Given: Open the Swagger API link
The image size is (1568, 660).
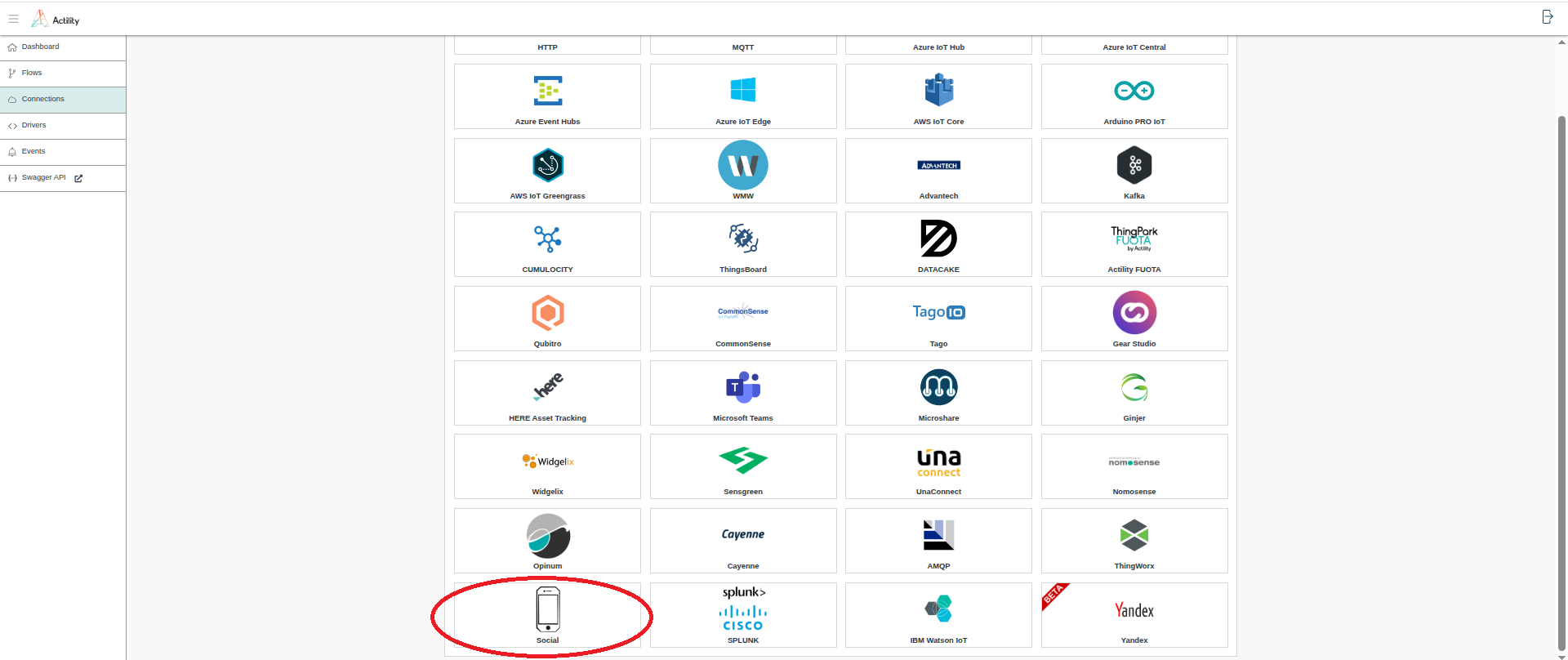Looking at the screenshot, I should click(43, 177).
